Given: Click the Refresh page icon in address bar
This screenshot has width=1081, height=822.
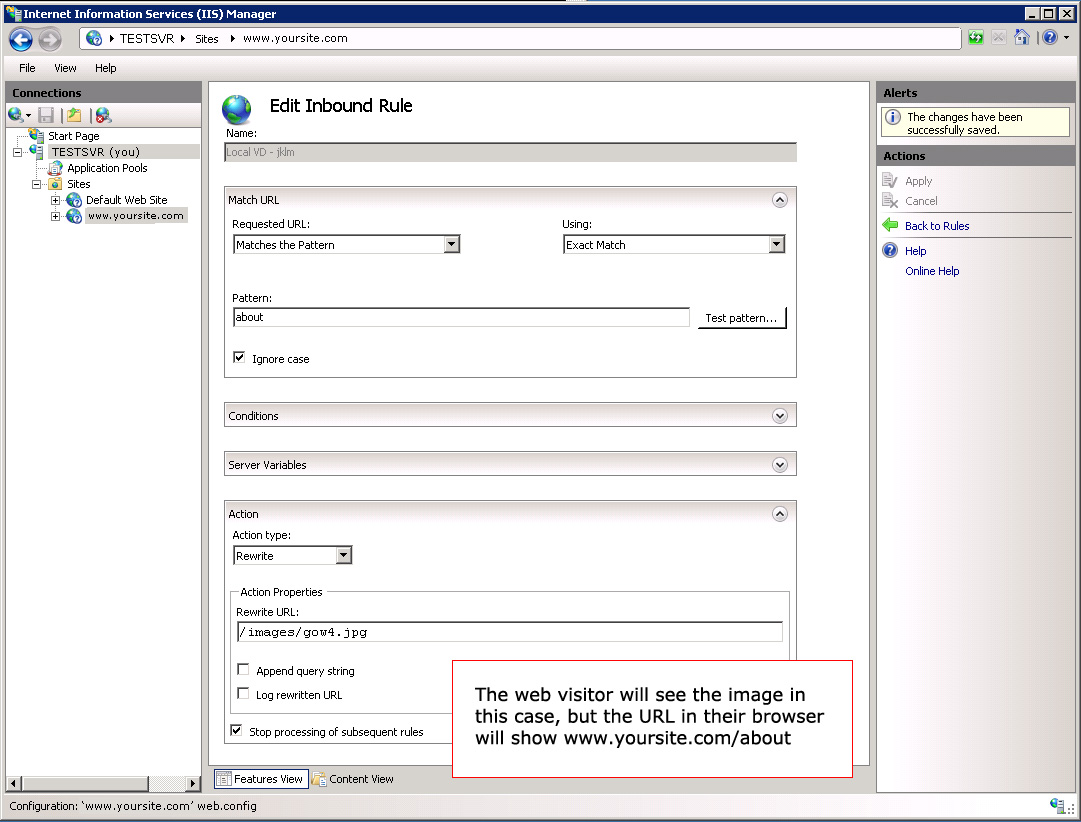Looking at the screenshot, I should [x=976, y=38].
